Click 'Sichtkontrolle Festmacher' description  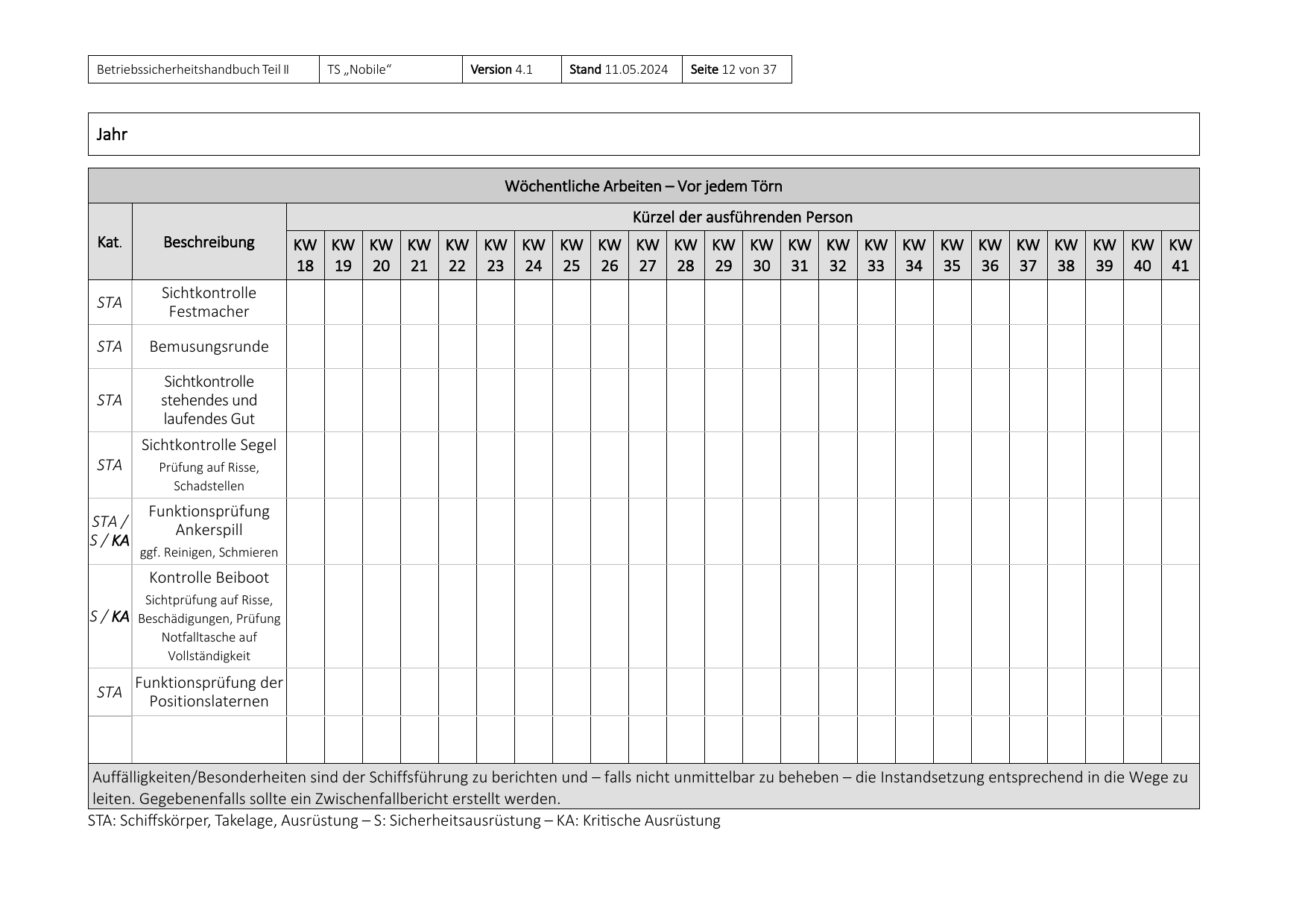(209, 302)
